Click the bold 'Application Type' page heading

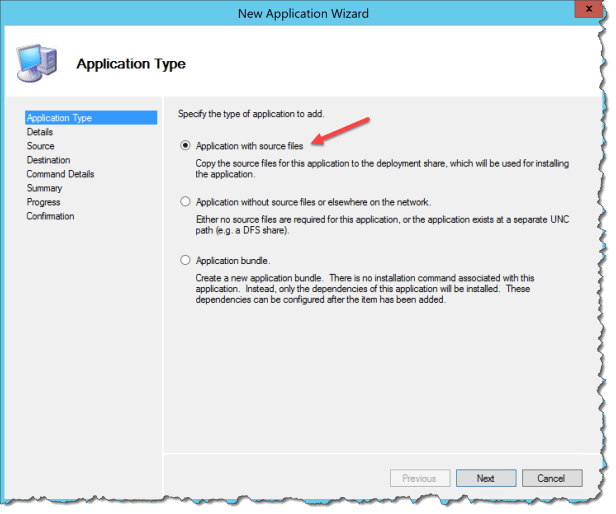pos(131,64)
